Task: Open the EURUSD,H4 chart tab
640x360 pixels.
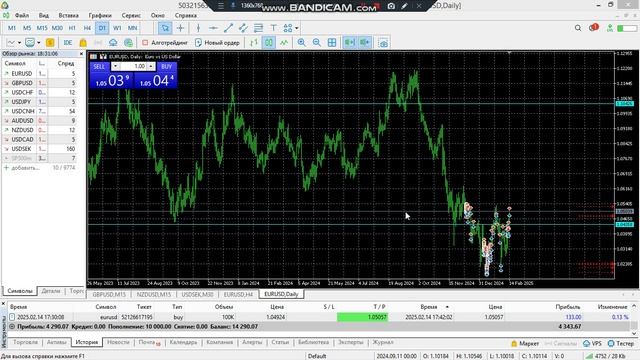Action: tap(238, 294)
